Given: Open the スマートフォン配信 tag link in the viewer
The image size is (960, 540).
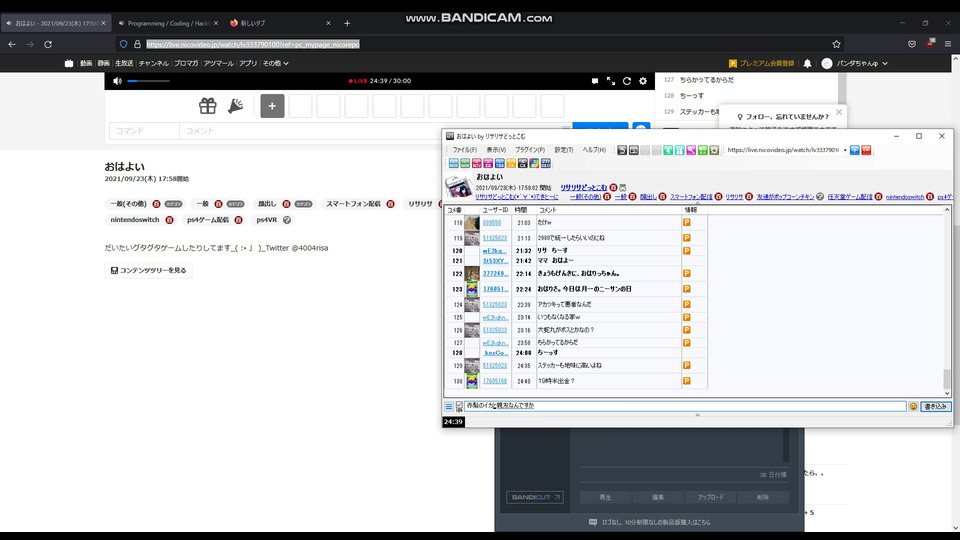Looking at the screenshot, I should click(x=691, y=197).
